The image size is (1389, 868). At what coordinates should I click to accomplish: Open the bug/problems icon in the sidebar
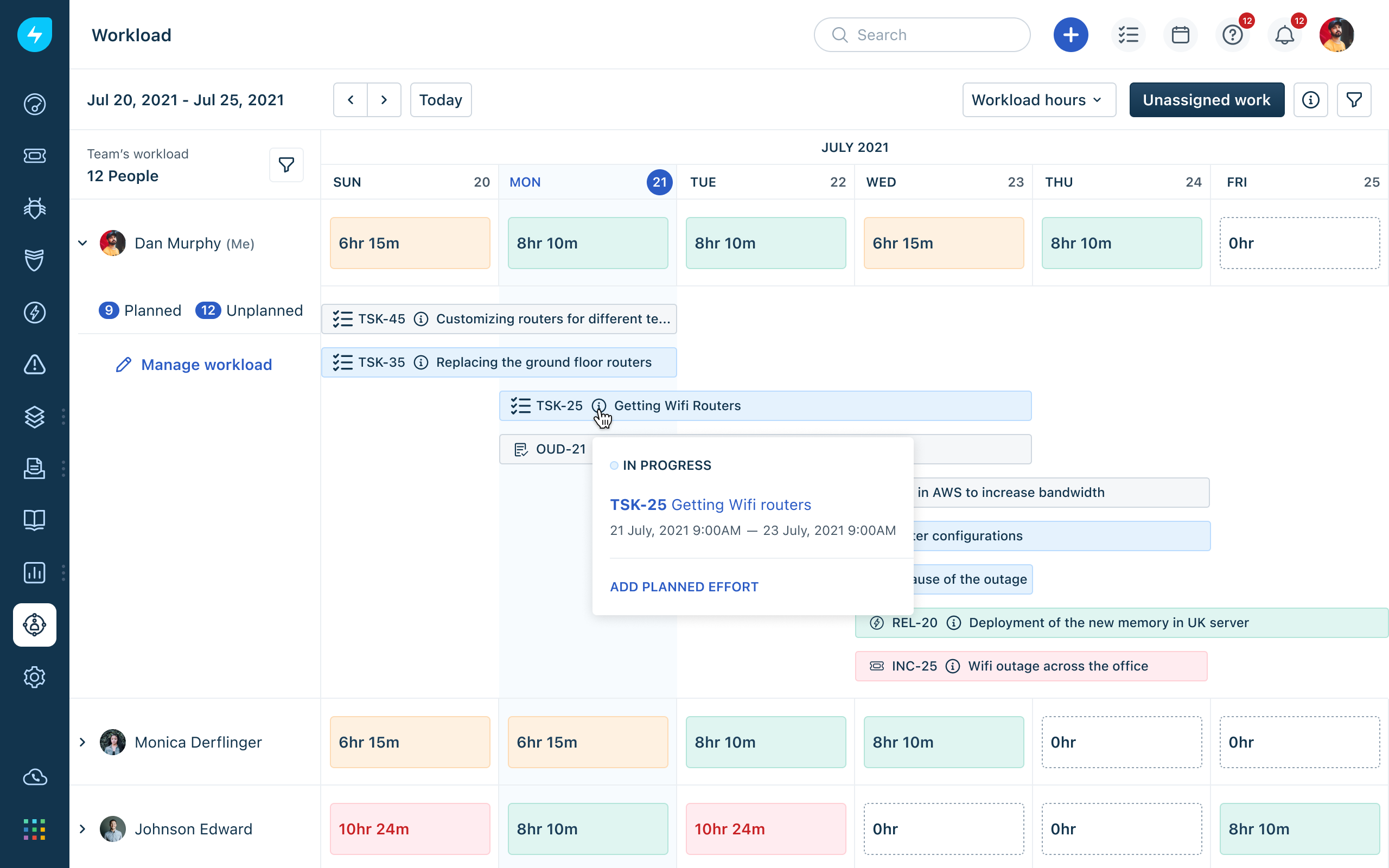[x=34, y=208]
